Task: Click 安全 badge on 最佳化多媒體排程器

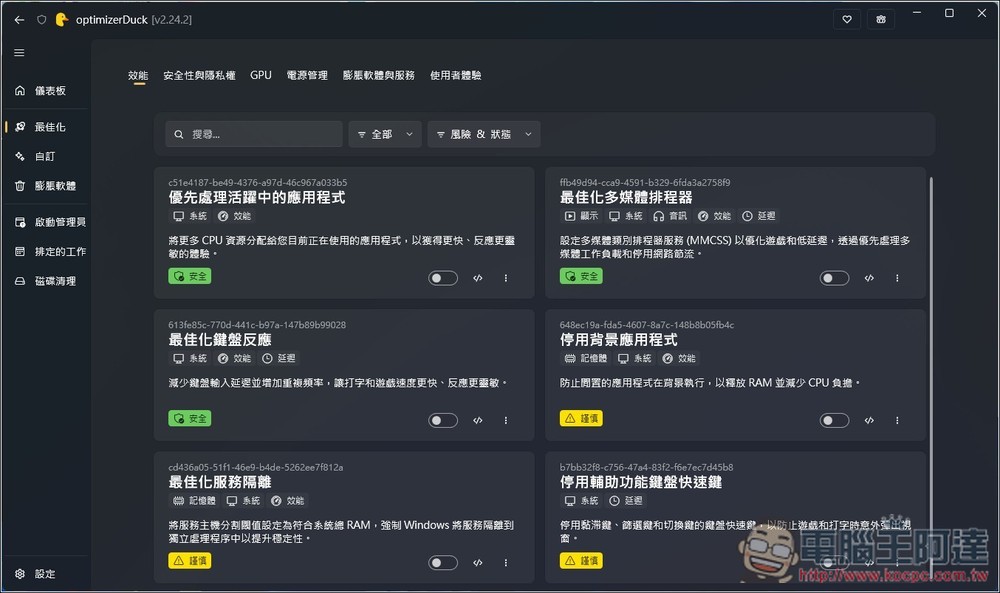Action: (581, 276)
